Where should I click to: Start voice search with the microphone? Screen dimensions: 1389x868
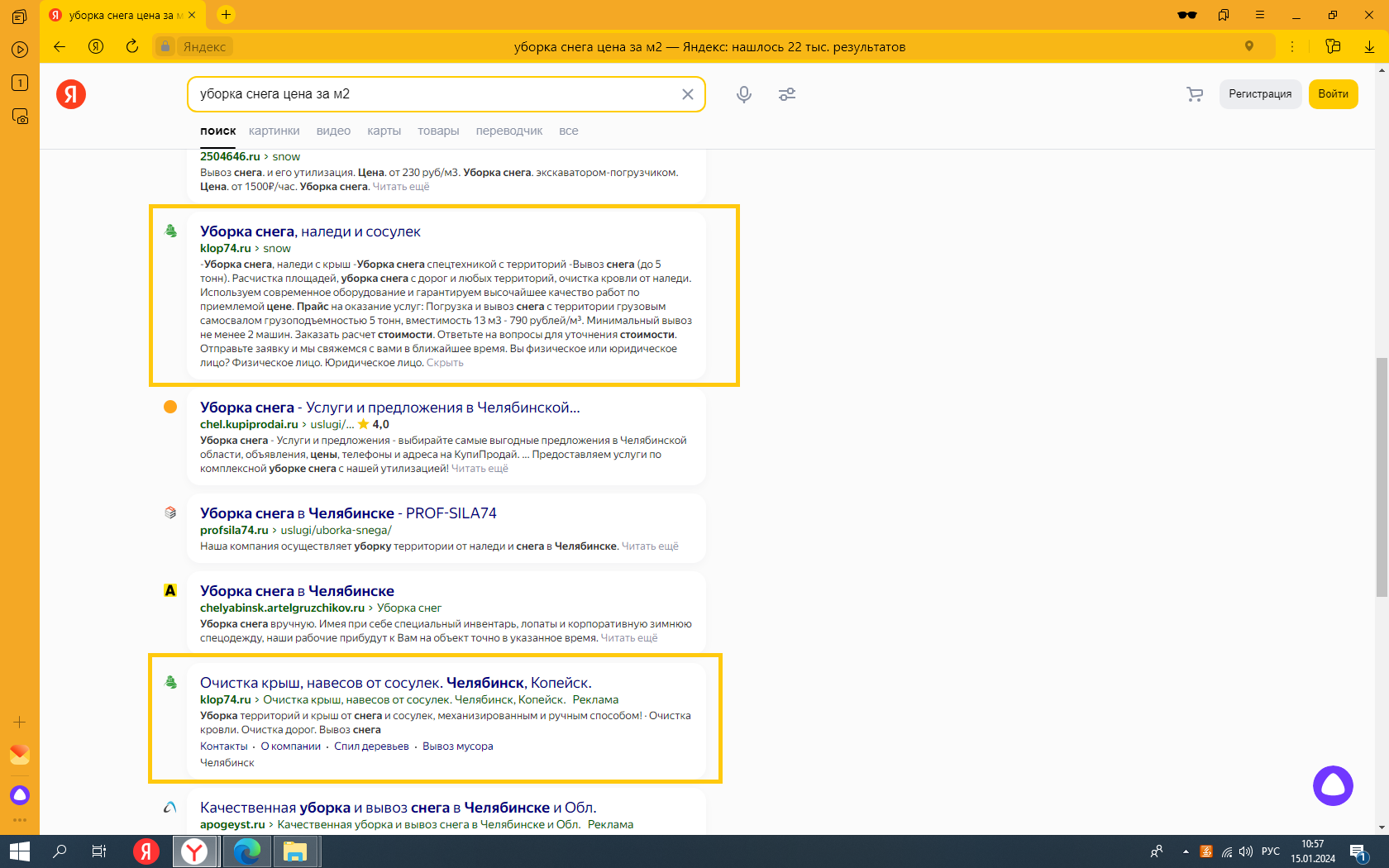(744, 94)
